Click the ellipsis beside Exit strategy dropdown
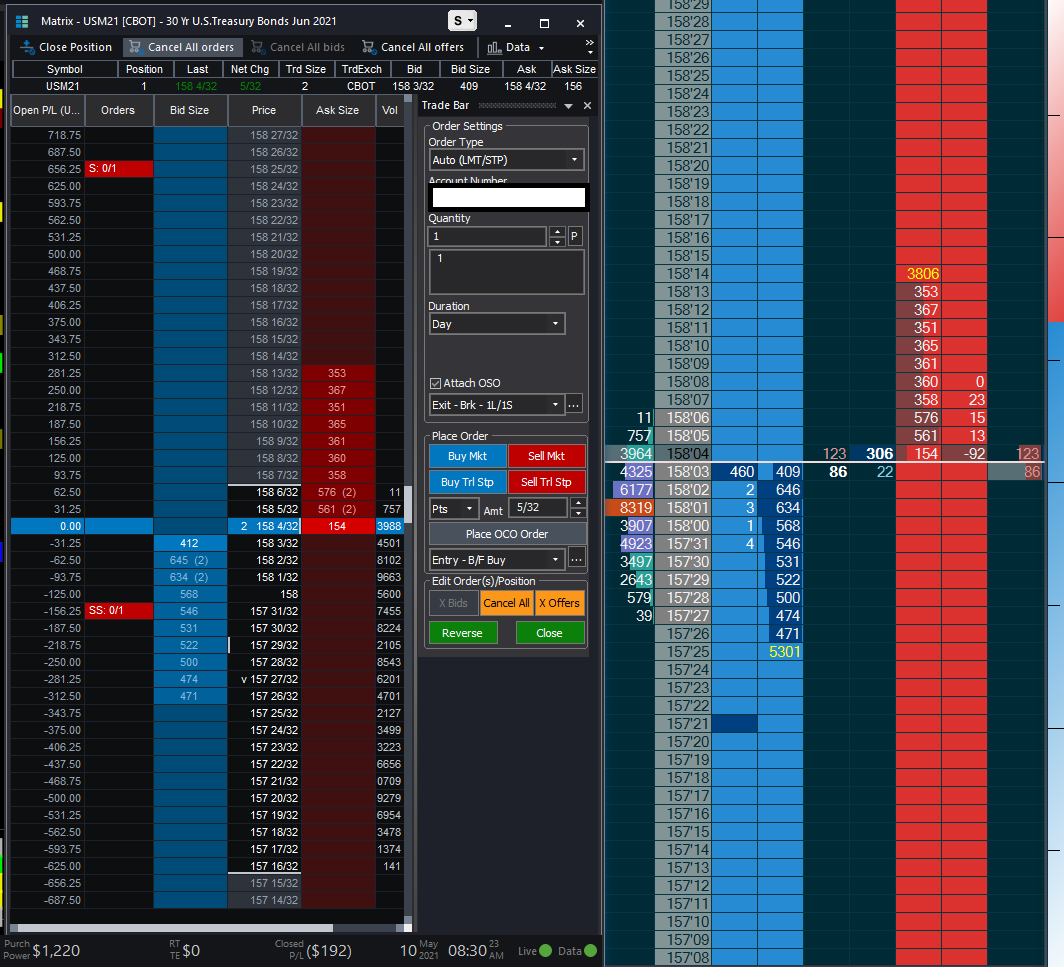 click(x=574, y=405)
